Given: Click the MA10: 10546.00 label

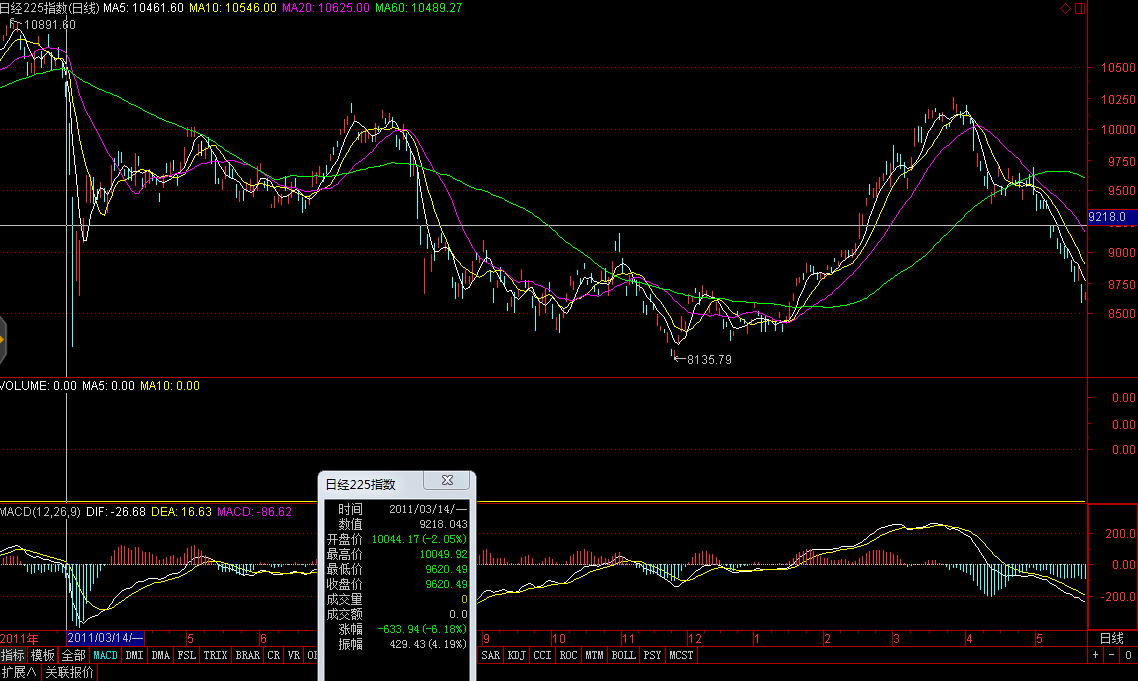Looking at the screenshot, I should pos(232,8).
